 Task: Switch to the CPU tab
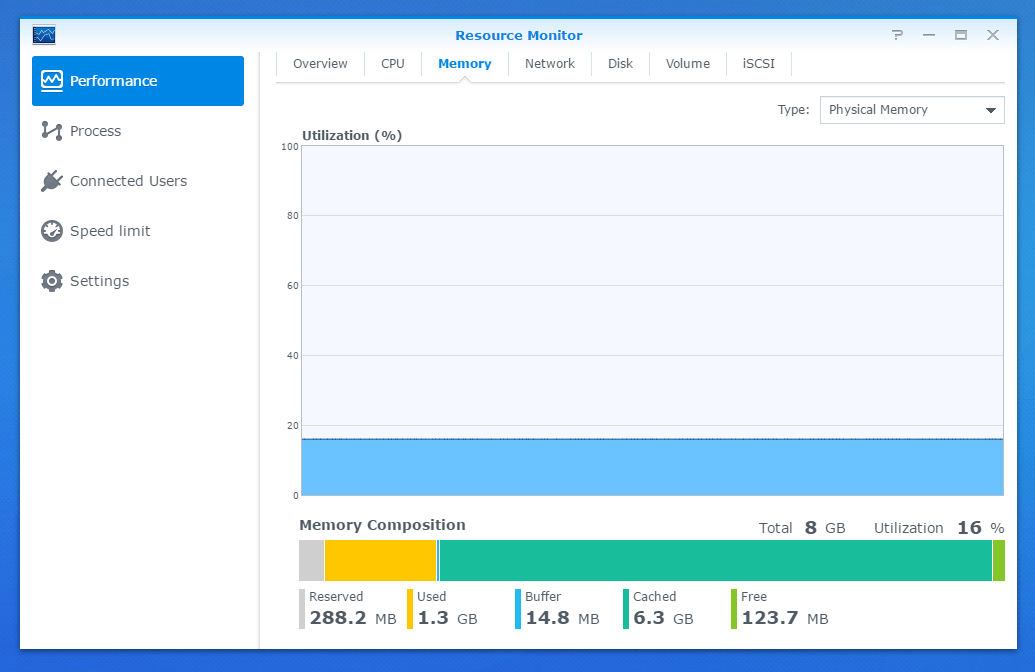click(x=393, y=64)
